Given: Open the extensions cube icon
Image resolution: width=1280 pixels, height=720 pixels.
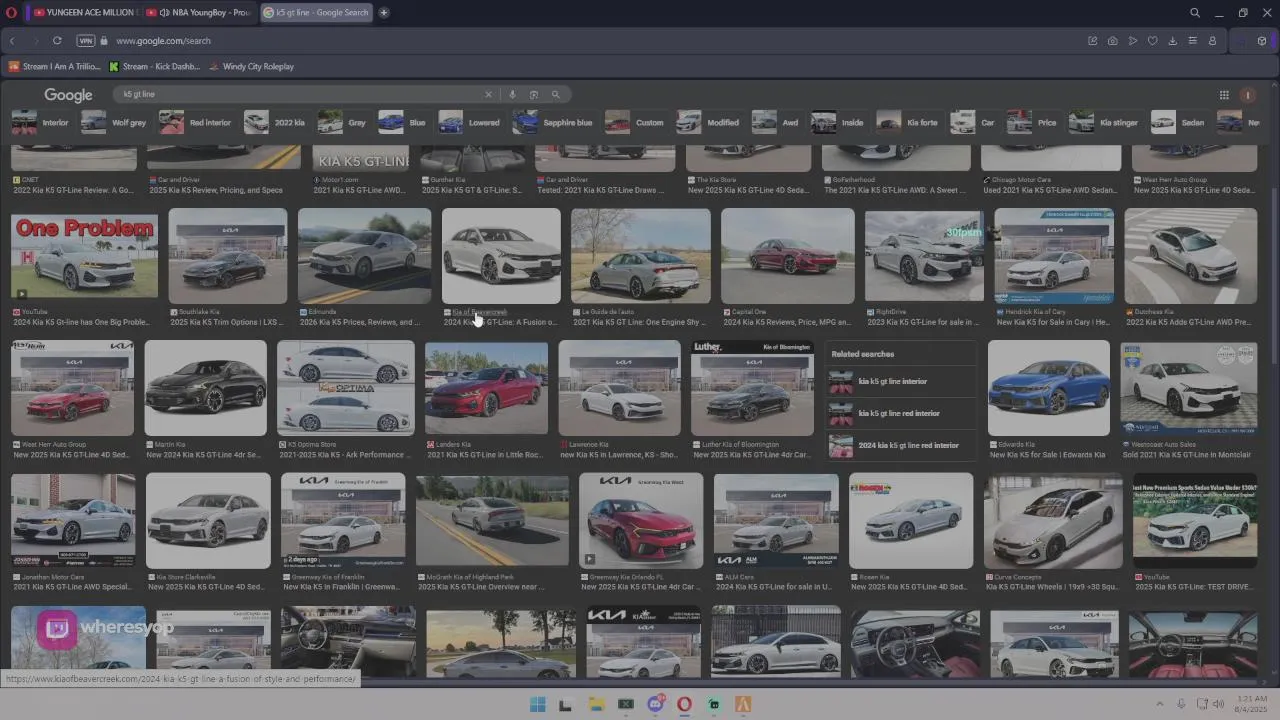Looking at the screenshot, I should tap(1262, 41).
